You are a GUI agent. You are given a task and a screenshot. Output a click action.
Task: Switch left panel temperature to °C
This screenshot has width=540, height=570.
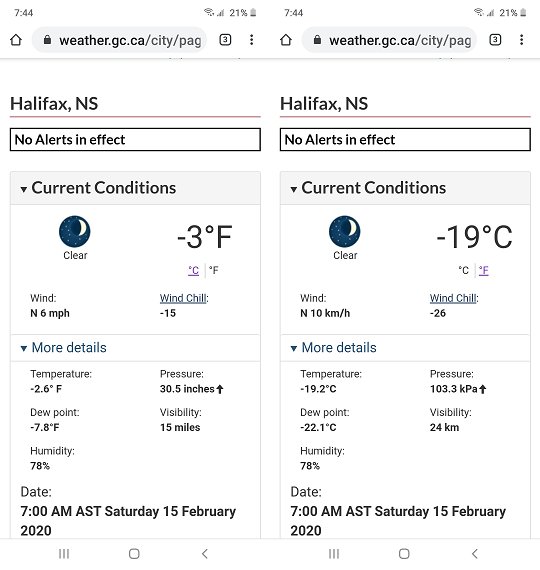point(193,270)
